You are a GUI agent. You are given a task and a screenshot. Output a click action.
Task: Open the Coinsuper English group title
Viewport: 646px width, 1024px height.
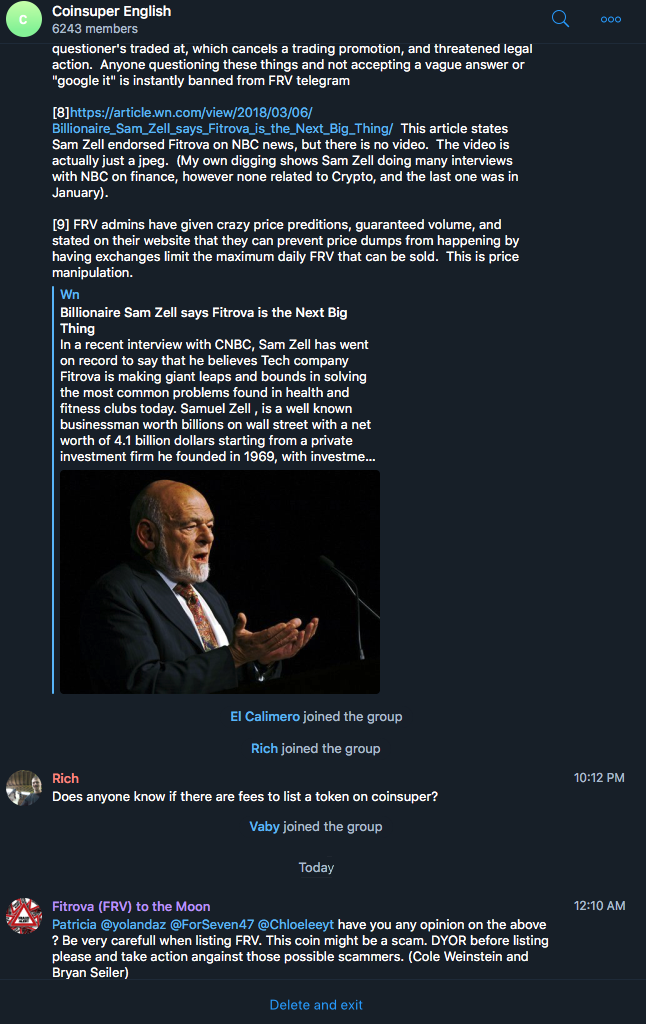click(111, 11)
